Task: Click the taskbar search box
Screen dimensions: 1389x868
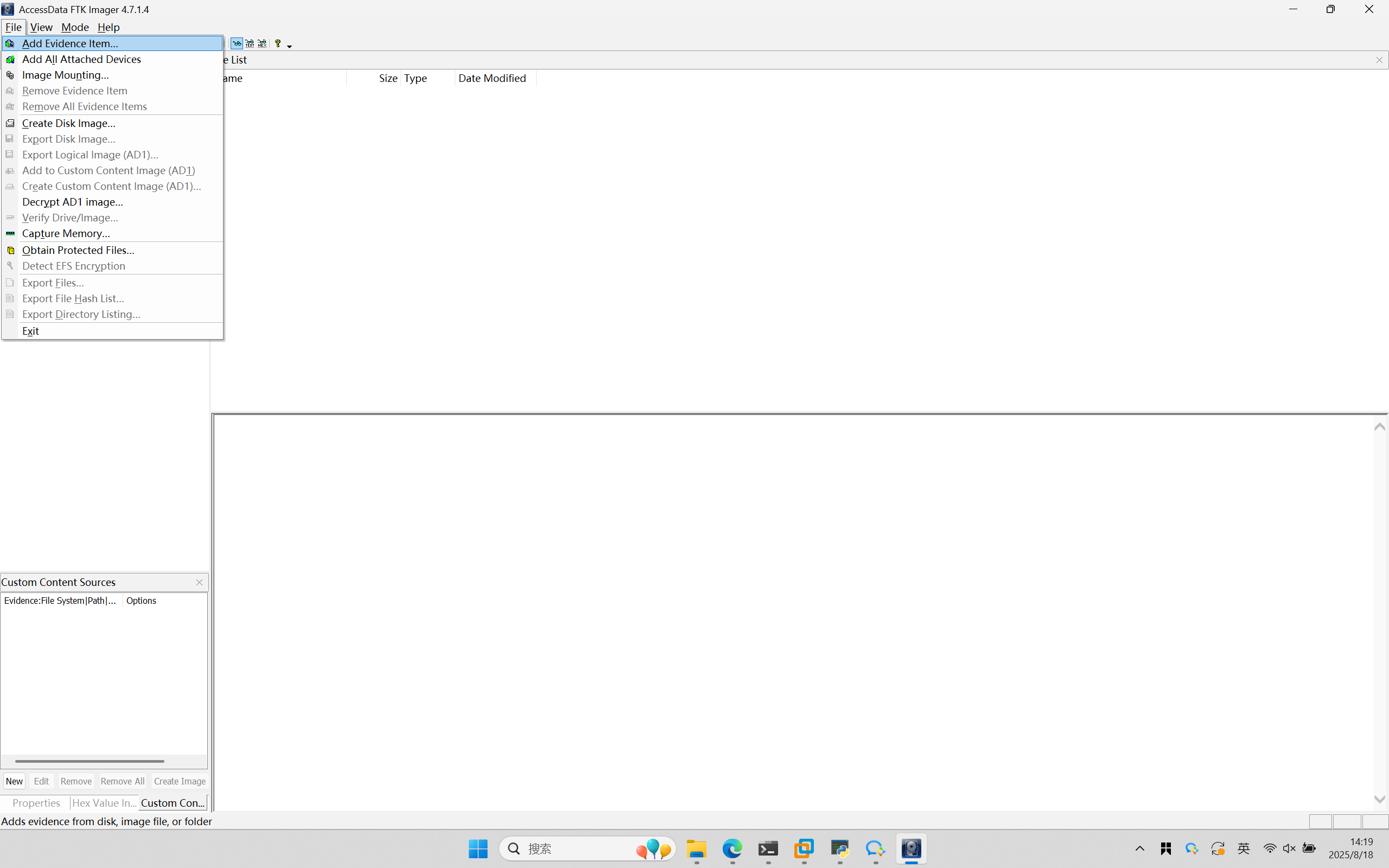Action: click(x=588, y=848)
